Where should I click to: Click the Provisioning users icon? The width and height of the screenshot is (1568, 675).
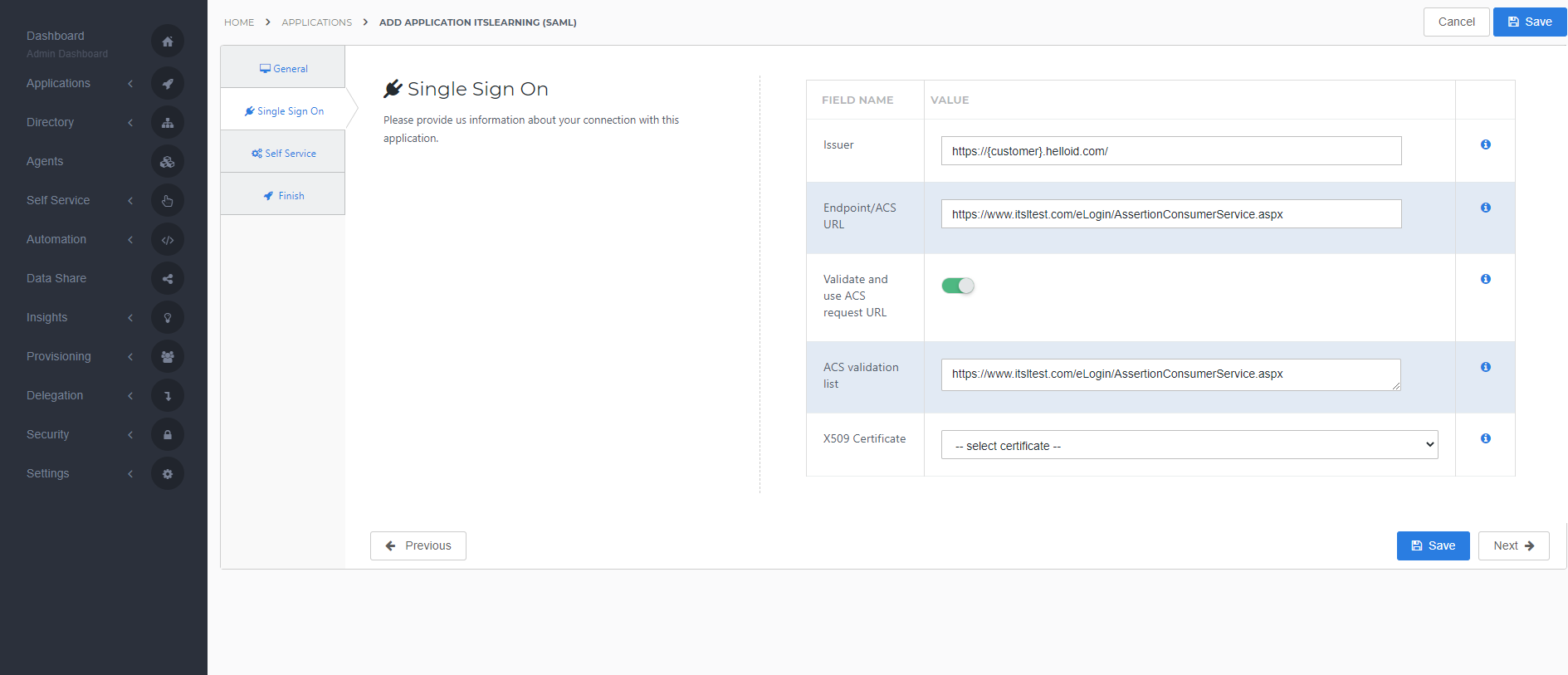pyautogui.click(x=168, y=356)
